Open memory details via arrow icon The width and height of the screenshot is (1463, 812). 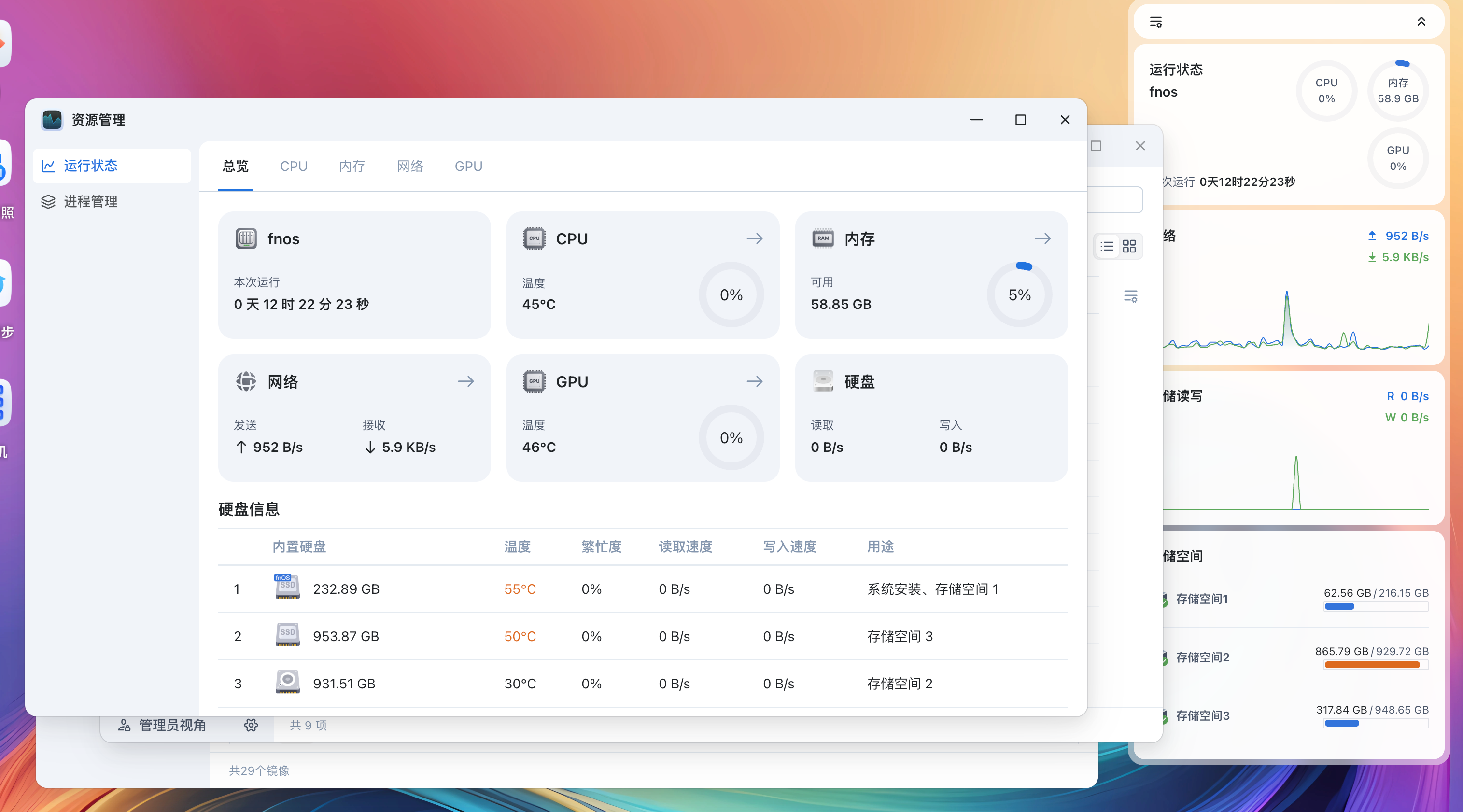(1042, 238)
